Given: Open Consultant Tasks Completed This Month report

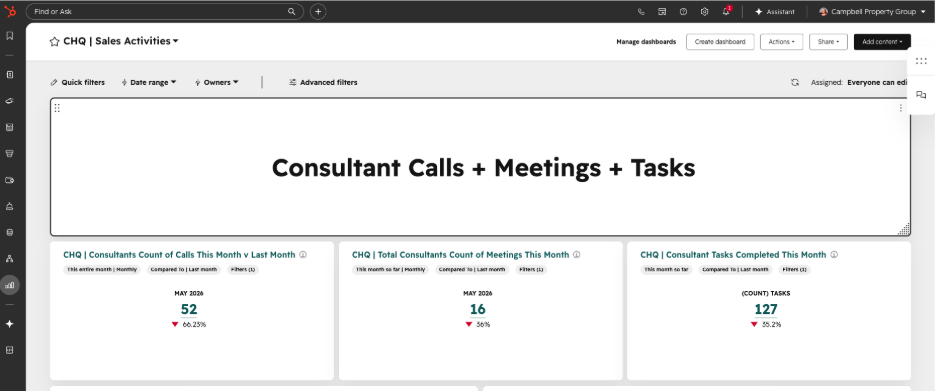Looking at the screenshot, I should click(733, 255).
